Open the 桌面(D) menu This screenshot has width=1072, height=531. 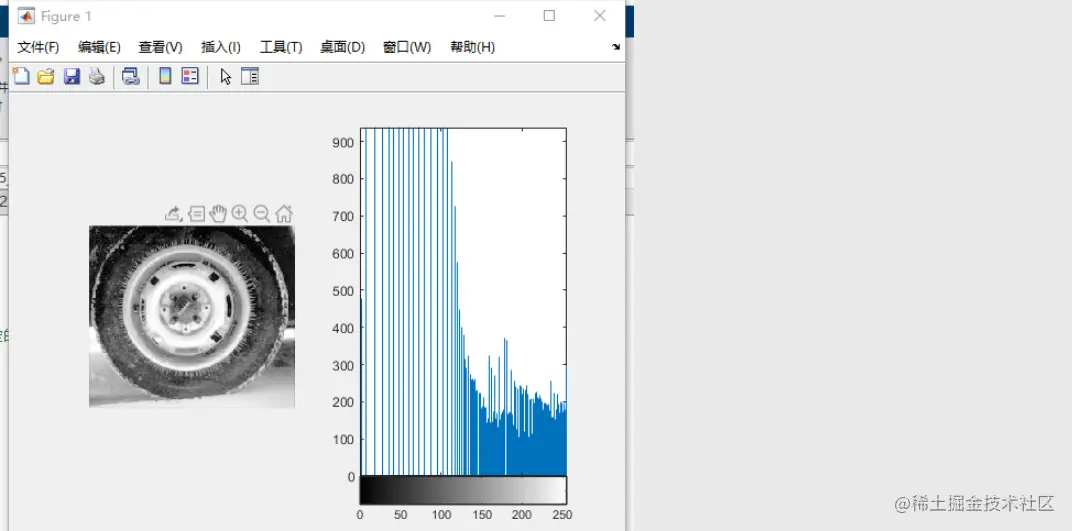(x=343, y=47)
